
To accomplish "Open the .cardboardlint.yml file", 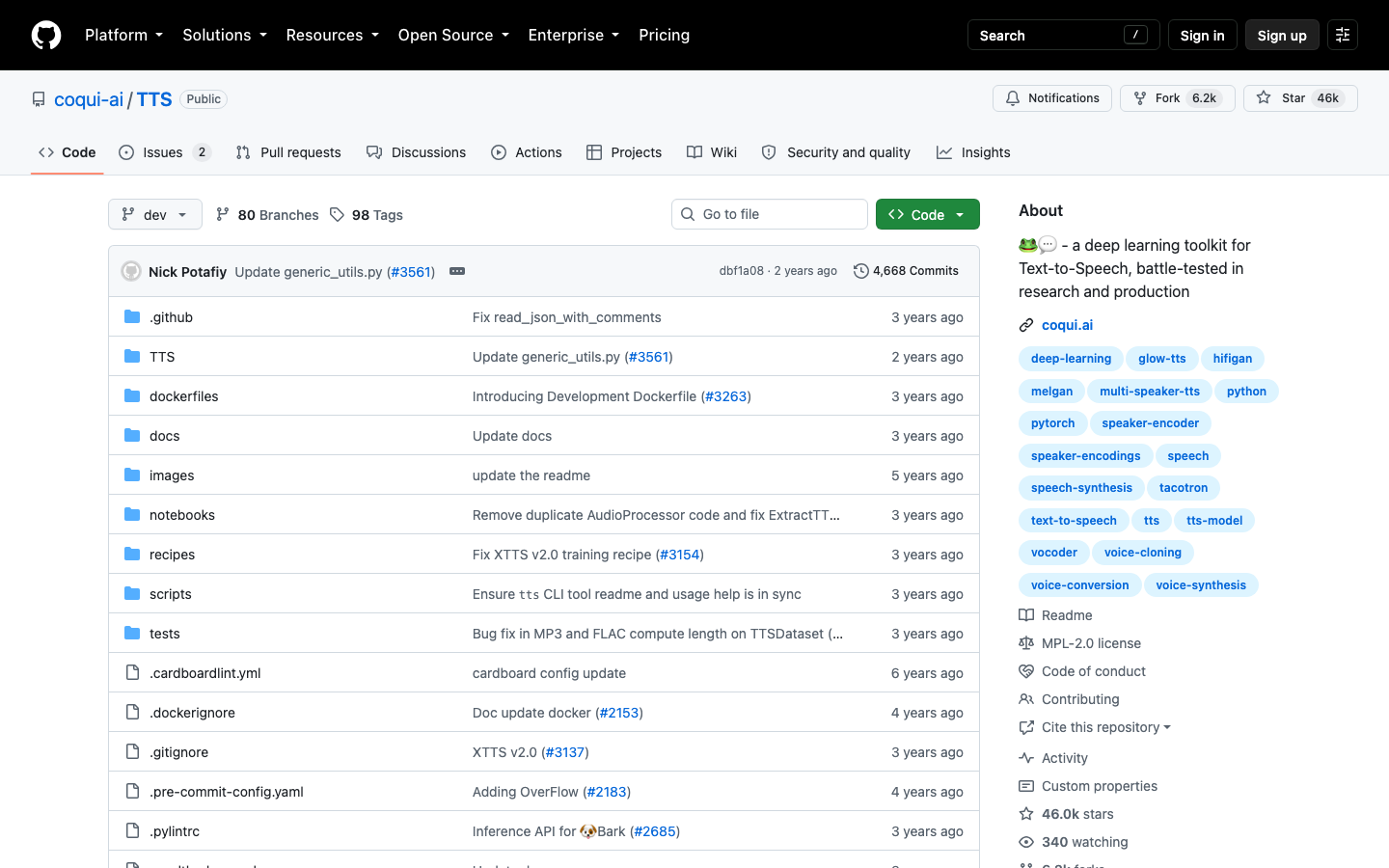I will pos(204,673).
